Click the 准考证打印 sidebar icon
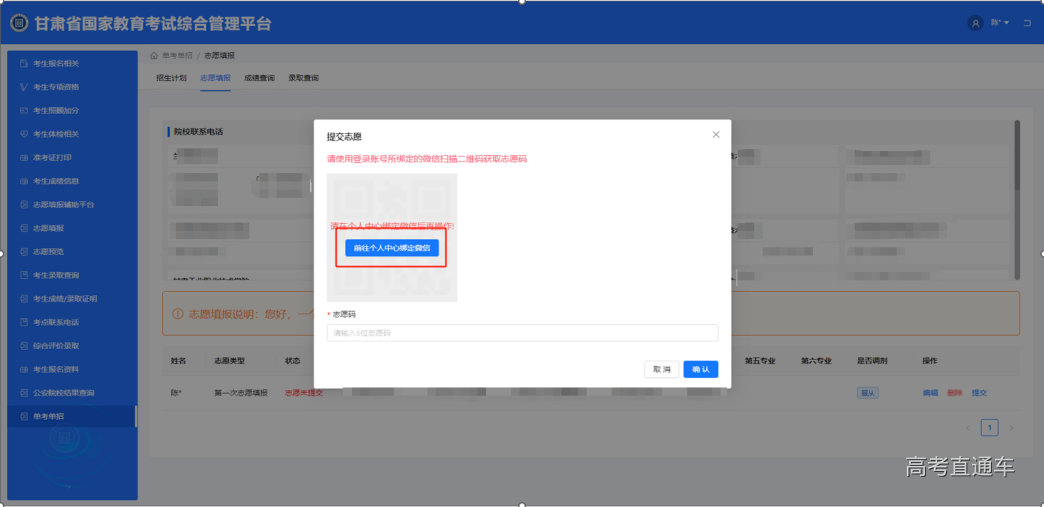 tap(24, 158)
